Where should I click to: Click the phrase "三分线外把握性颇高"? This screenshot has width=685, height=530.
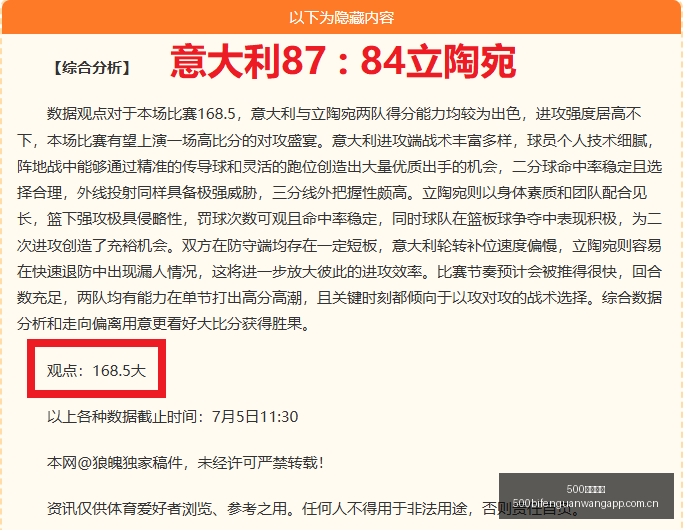coord(339,193)
